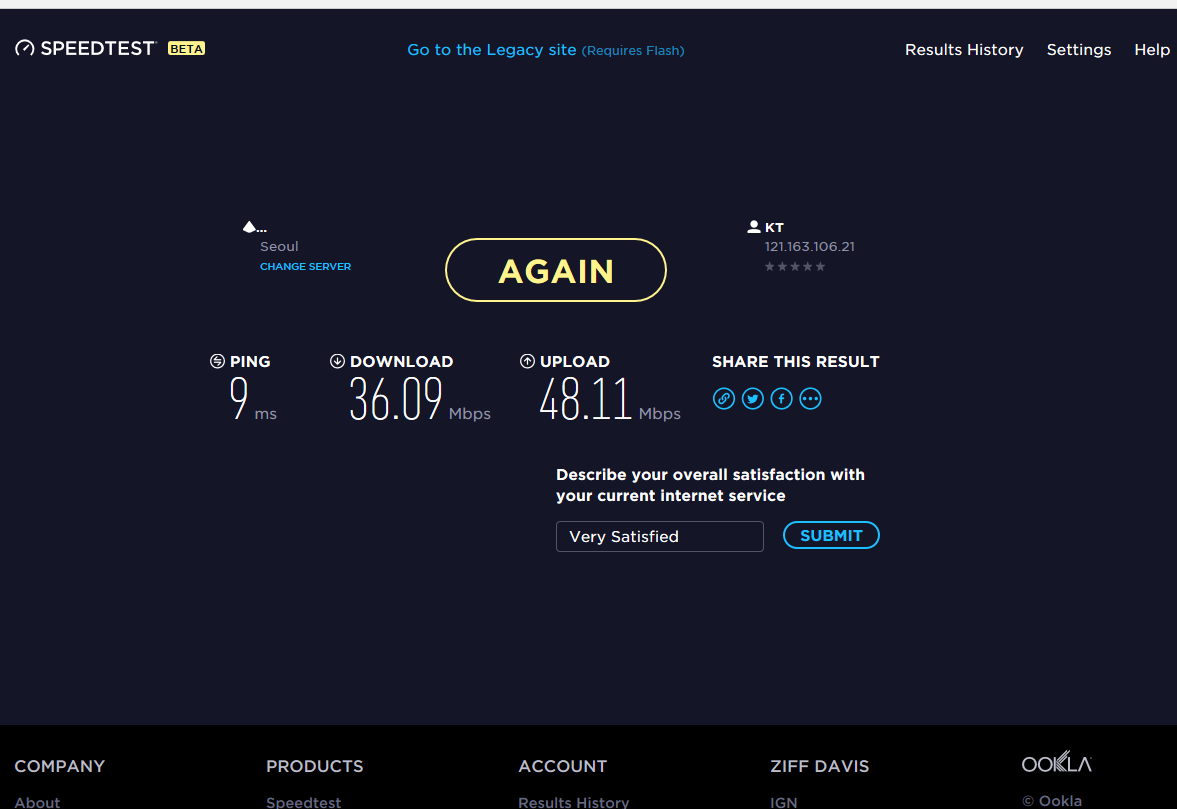Share result on Facebook icon
This screenshot has width=1177, height=809.
click(x=782, y=399)
